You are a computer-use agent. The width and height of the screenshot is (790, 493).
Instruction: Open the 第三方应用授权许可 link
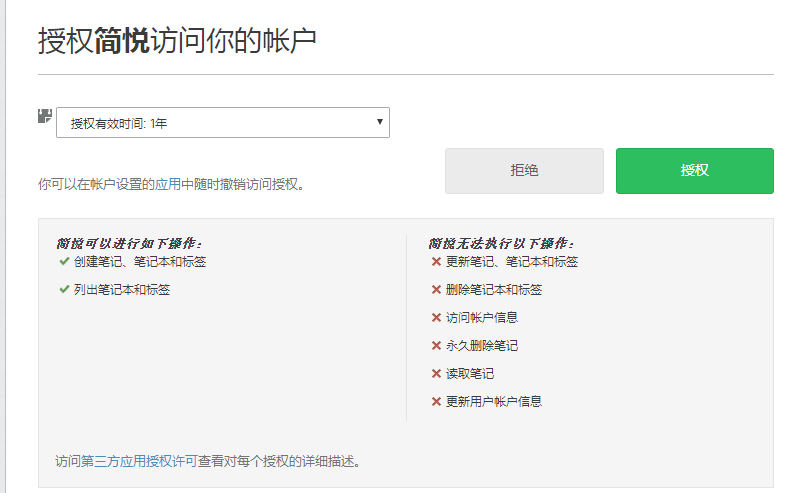click(x=139, y=461)
